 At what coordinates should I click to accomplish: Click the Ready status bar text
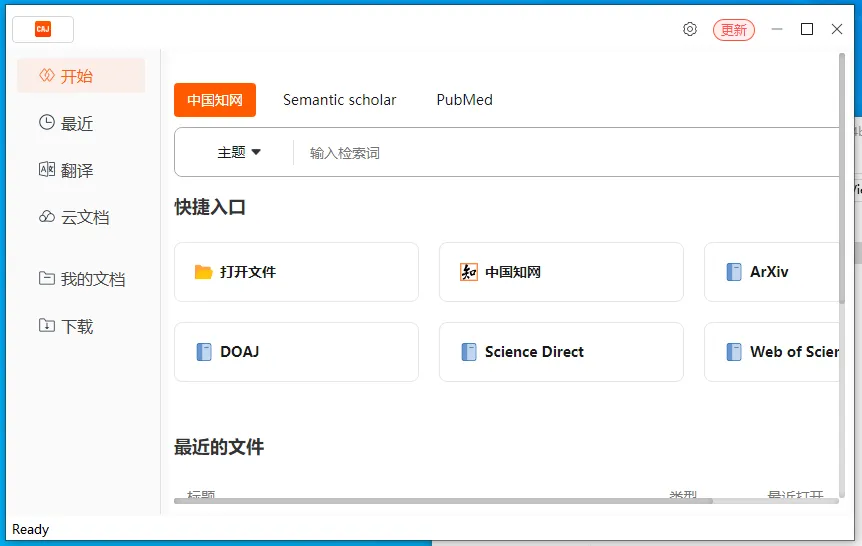point(31,529)
